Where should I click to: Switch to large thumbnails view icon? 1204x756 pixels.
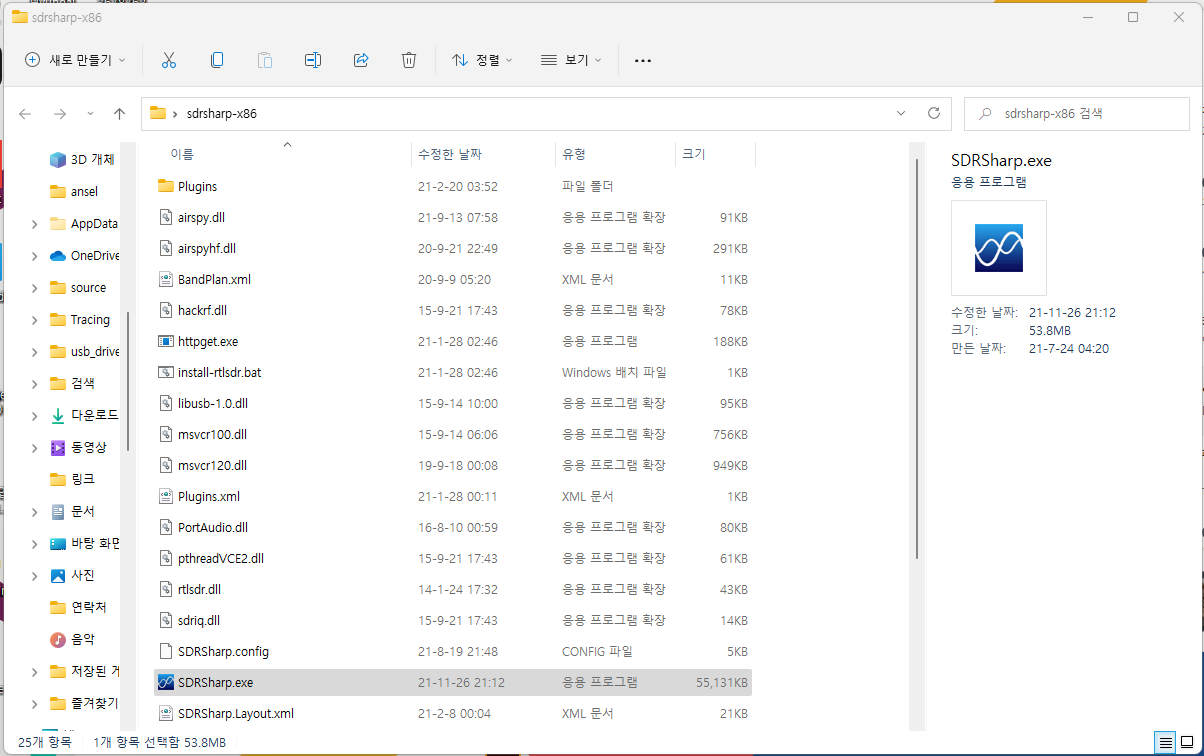1186,743
